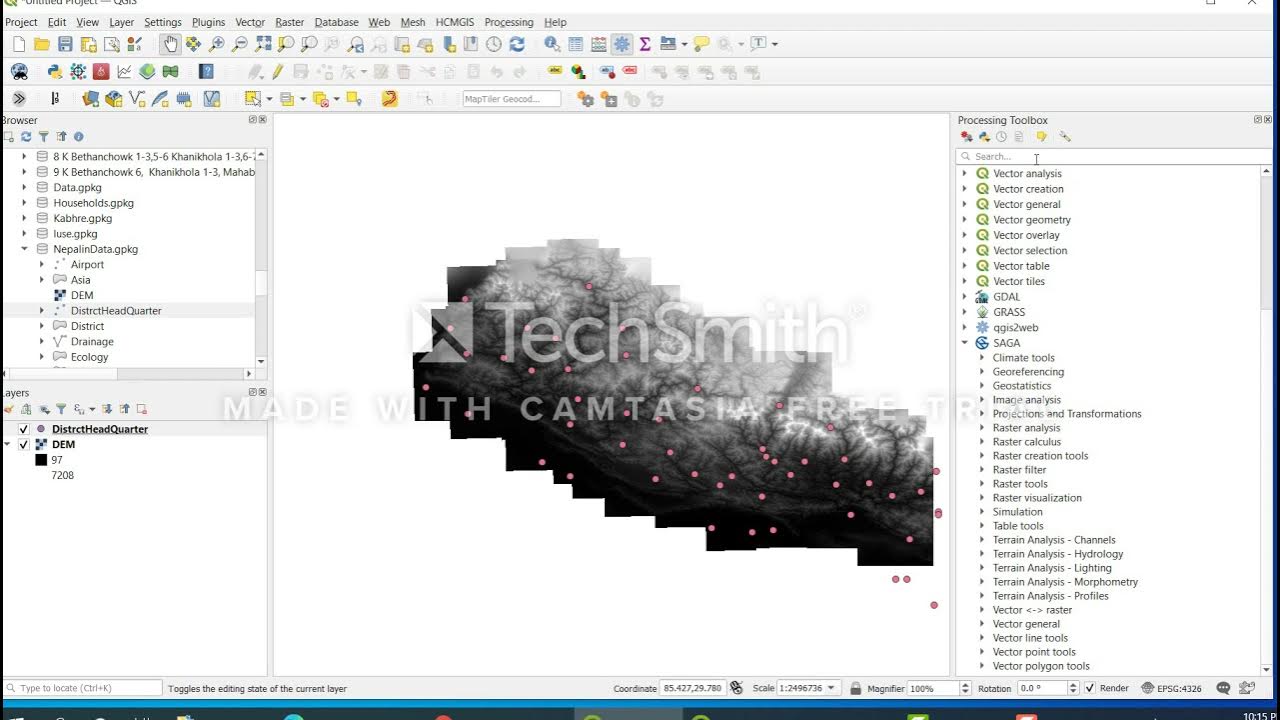Image resolution: width=1280 pixels, height=720 pixels.
Task: Click the Zoom In magnifier tool
Action: coord(217,44)
